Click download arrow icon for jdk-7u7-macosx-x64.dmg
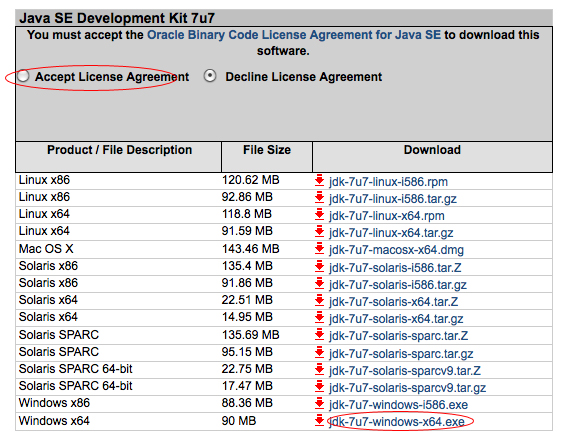This screenshot has width=562, height=445. pos(319,248)
